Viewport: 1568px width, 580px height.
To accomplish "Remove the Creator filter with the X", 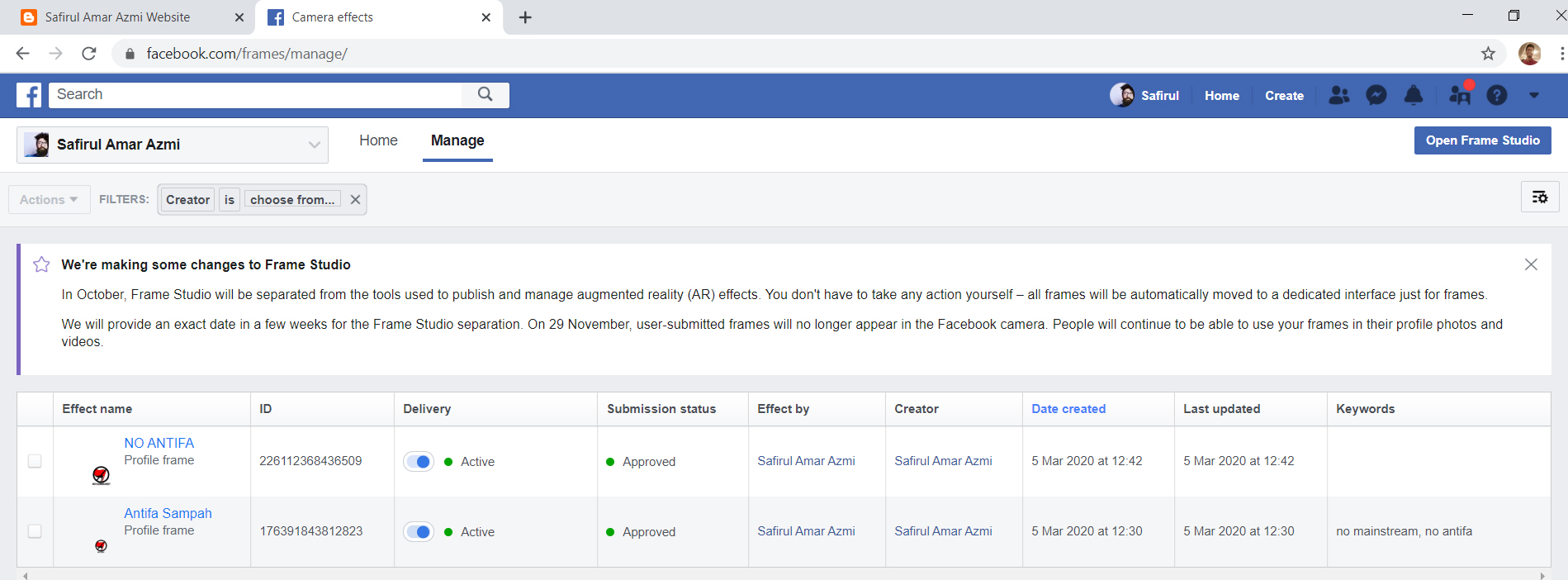I will pyautogui.click(x=355, y=200).
